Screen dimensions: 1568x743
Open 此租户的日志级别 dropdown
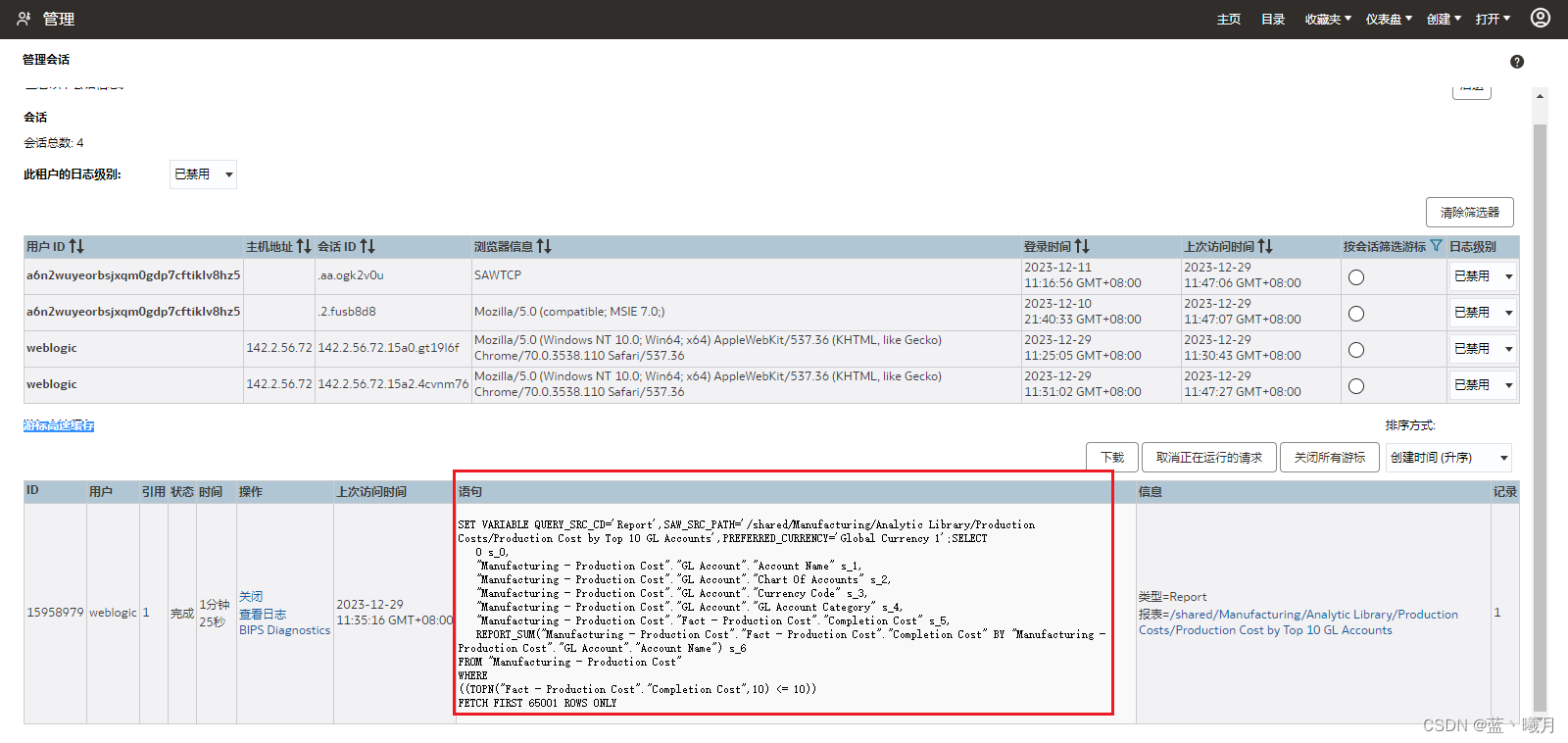(x=203, y=174)
